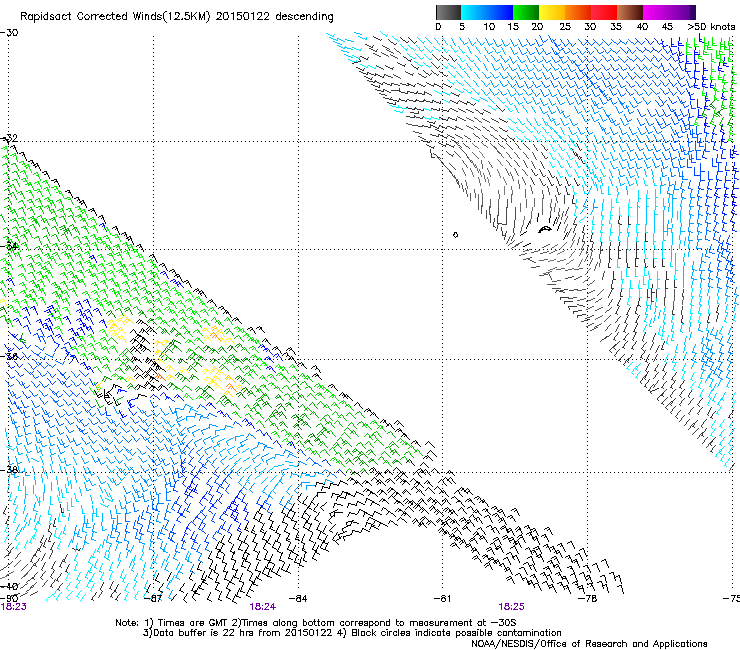Screen dimensions: 740x650
Task: Click the cyan 5-10 knots legend swatch
Action: tap(474, 12)
